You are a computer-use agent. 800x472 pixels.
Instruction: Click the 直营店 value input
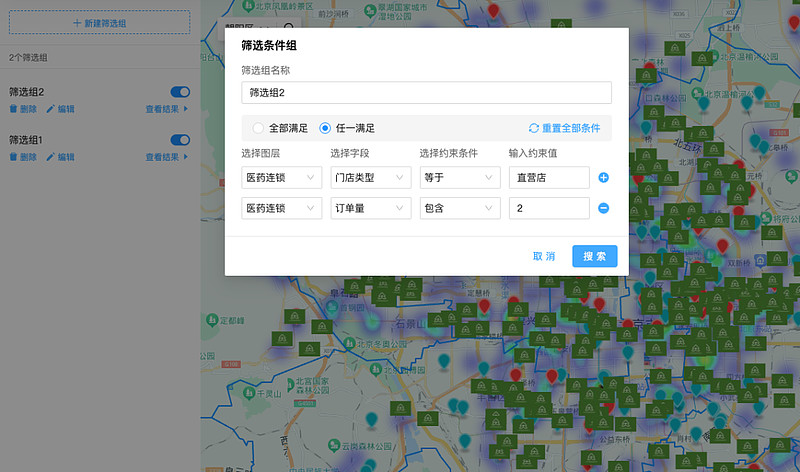[549, 178]
